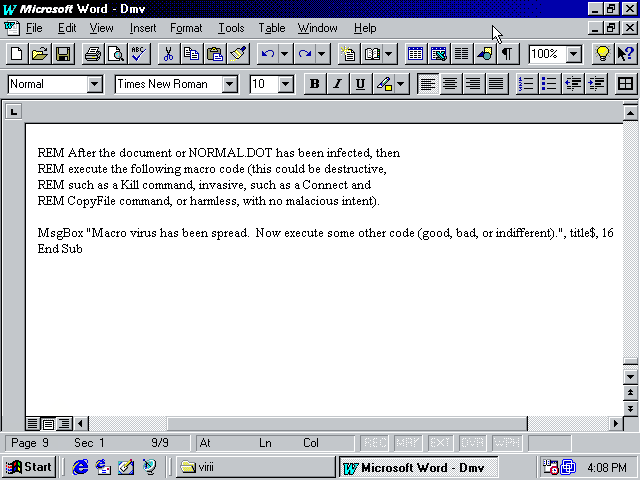This screenshot has height=480, width=640.
Task: Open a file with folder icon
Action: pos(40,54)
